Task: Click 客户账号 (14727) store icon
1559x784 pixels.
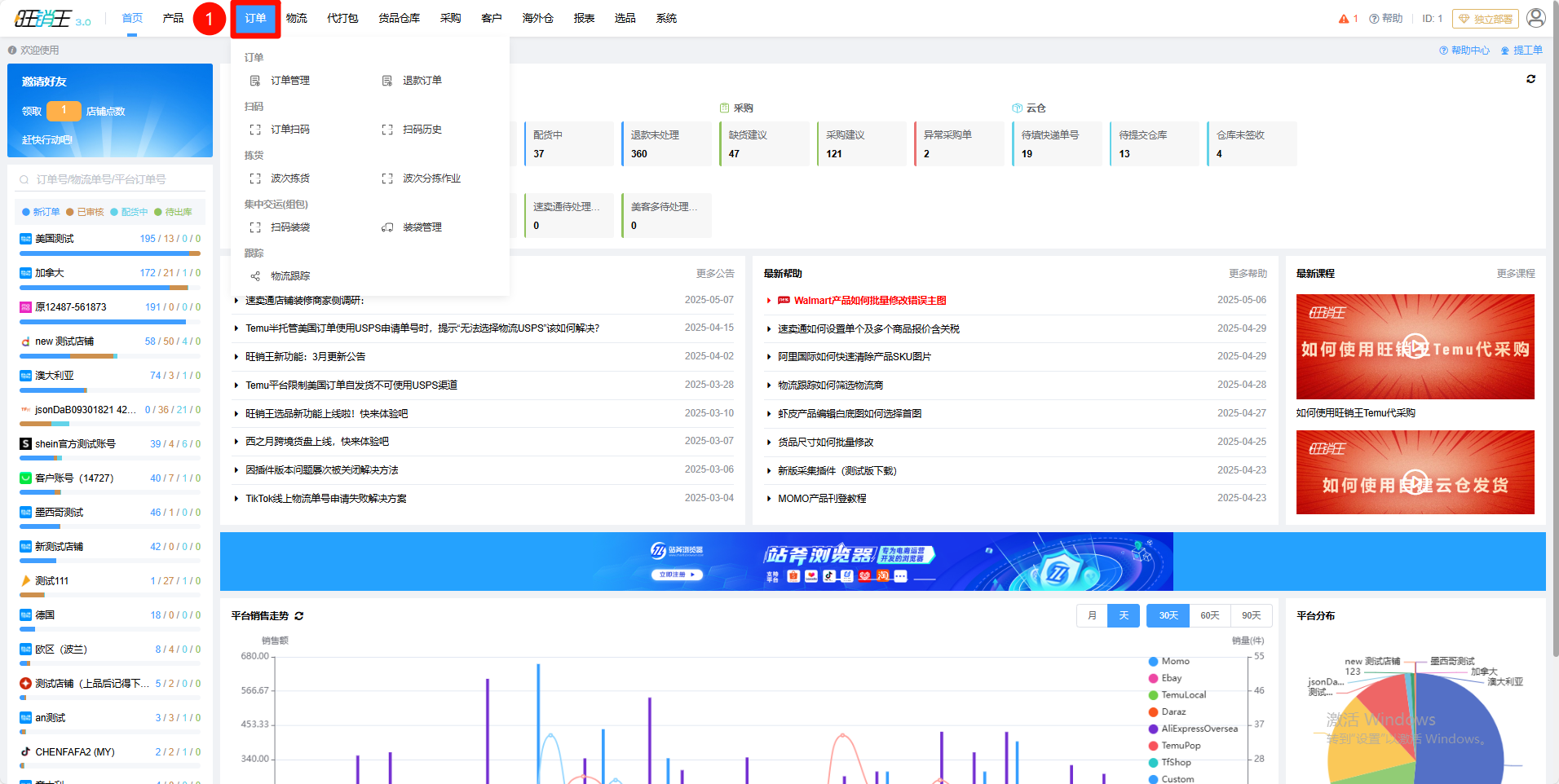Action: (x=25, y=478)
